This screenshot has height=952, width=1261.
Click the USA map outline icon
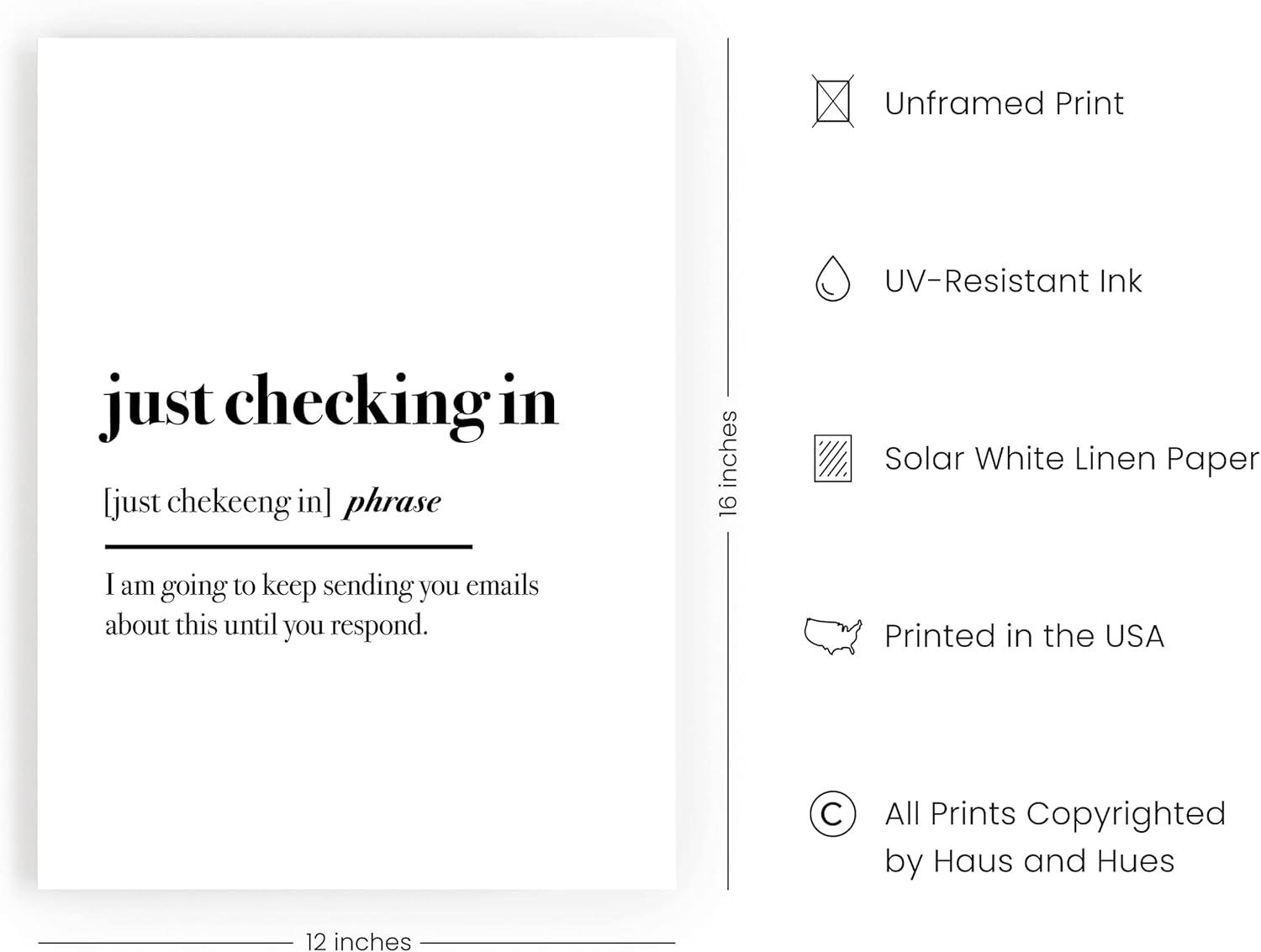(832, 635)
